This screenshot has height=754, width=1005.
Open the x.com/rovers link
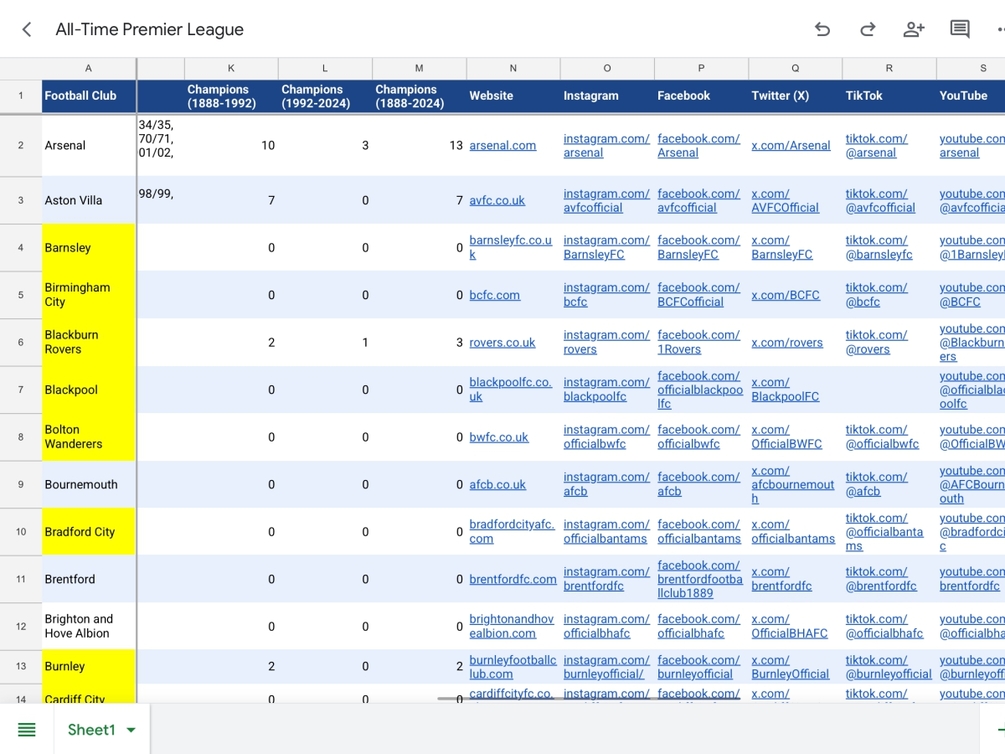(787, 343)
